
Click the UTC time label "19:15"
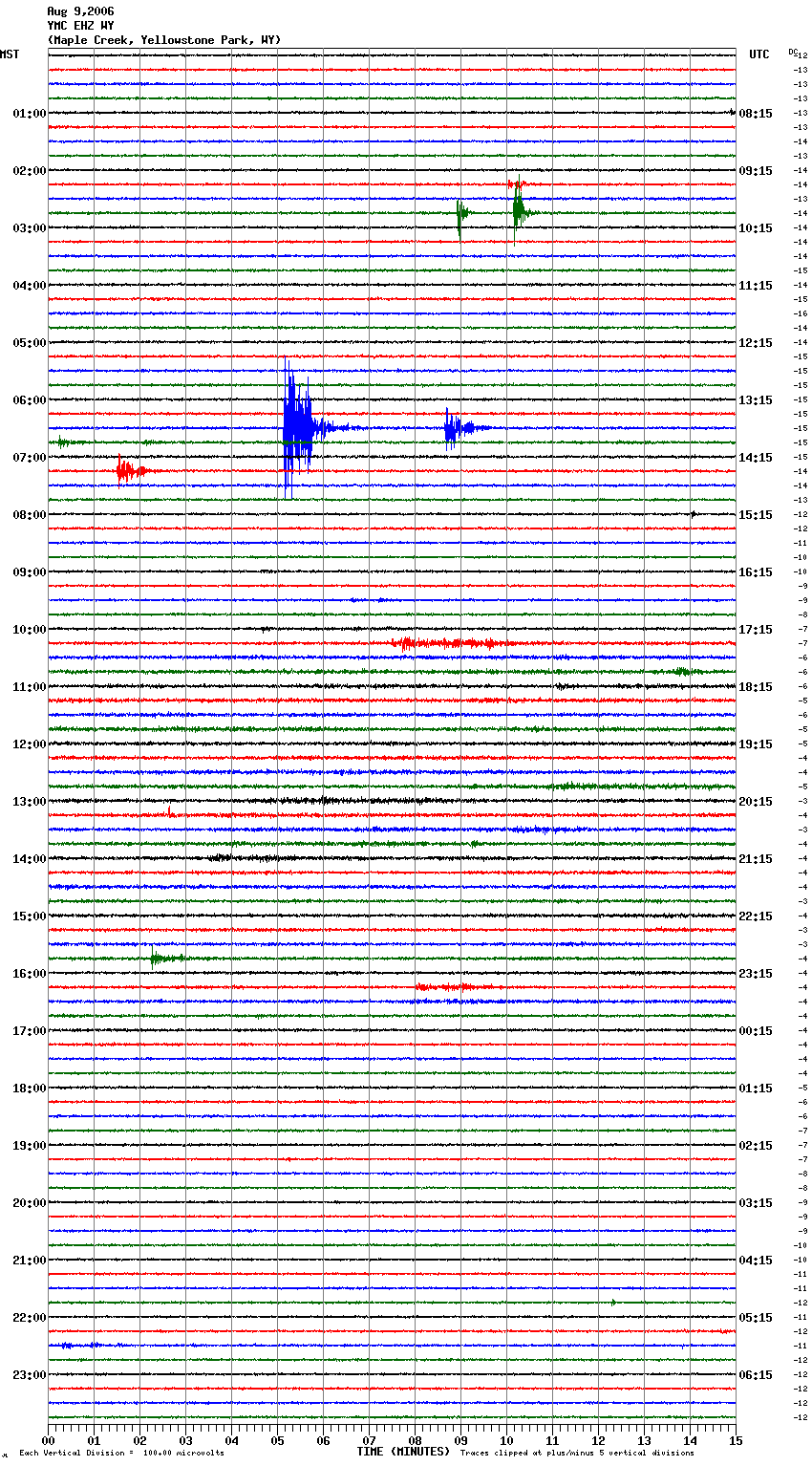tap(756, 744)
